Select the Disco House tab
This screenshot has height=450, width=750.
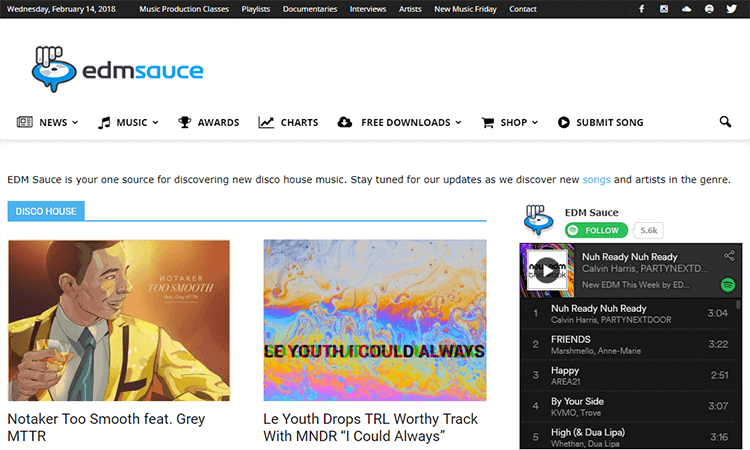click(x=46, y=211)
